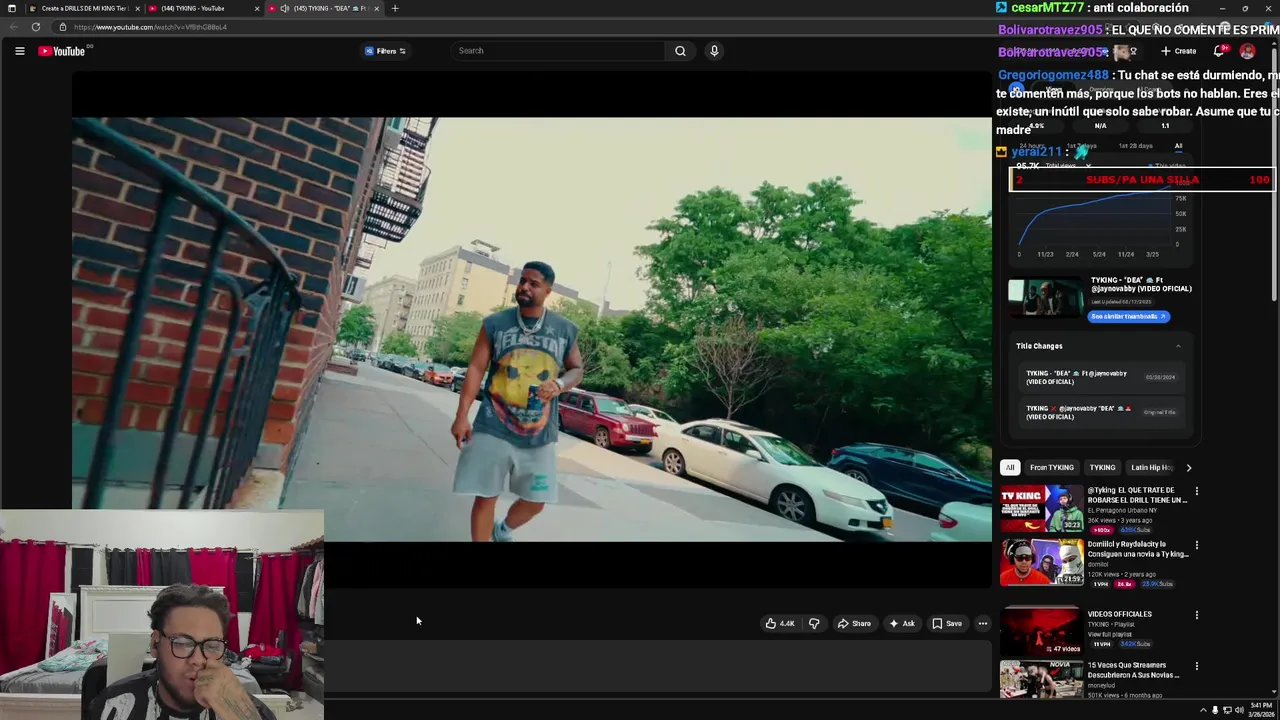1280x720 pixels.
Task: Open '15 Veces Que Streamers' video title
Action: pyautogui.click(x=1133, y=670)
